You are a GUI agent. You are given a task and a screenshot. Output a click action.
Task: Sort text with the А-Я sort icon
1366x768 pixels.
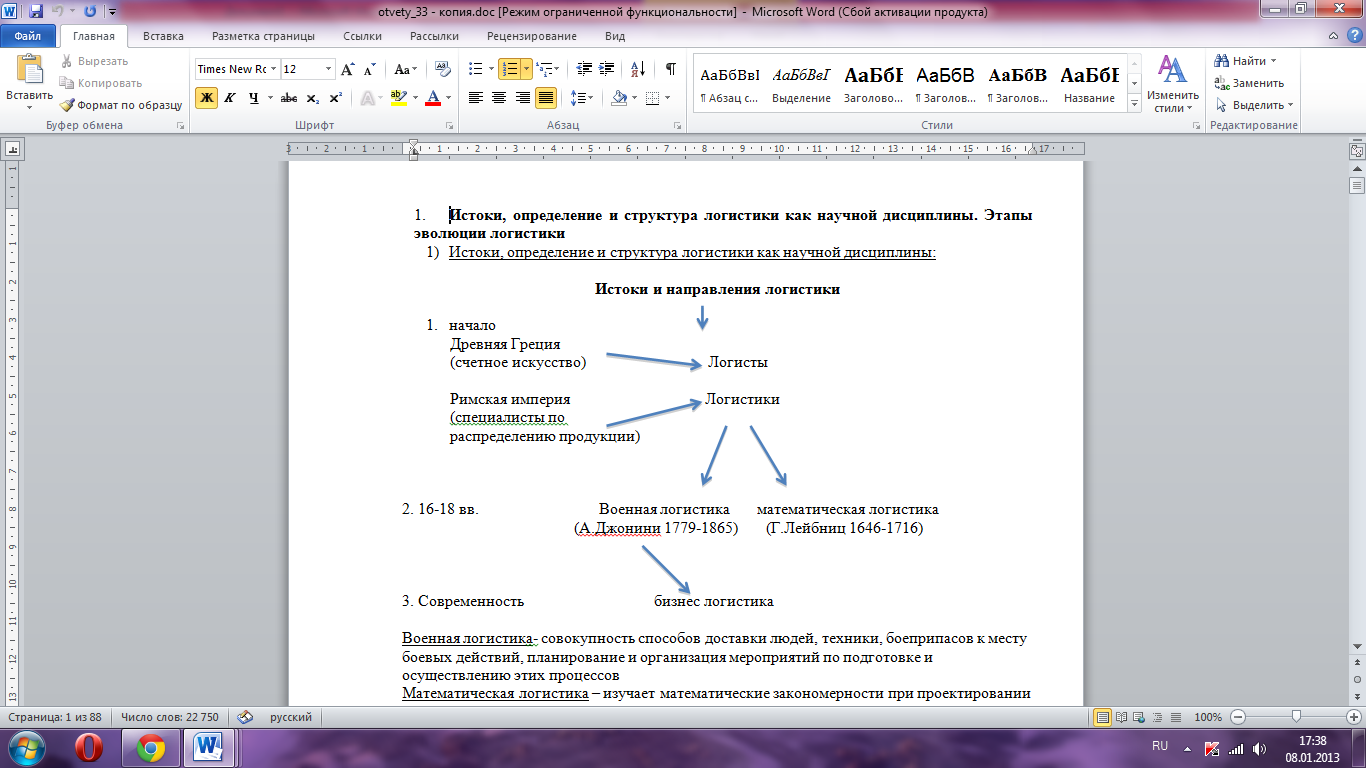click(x=639, y=69)
